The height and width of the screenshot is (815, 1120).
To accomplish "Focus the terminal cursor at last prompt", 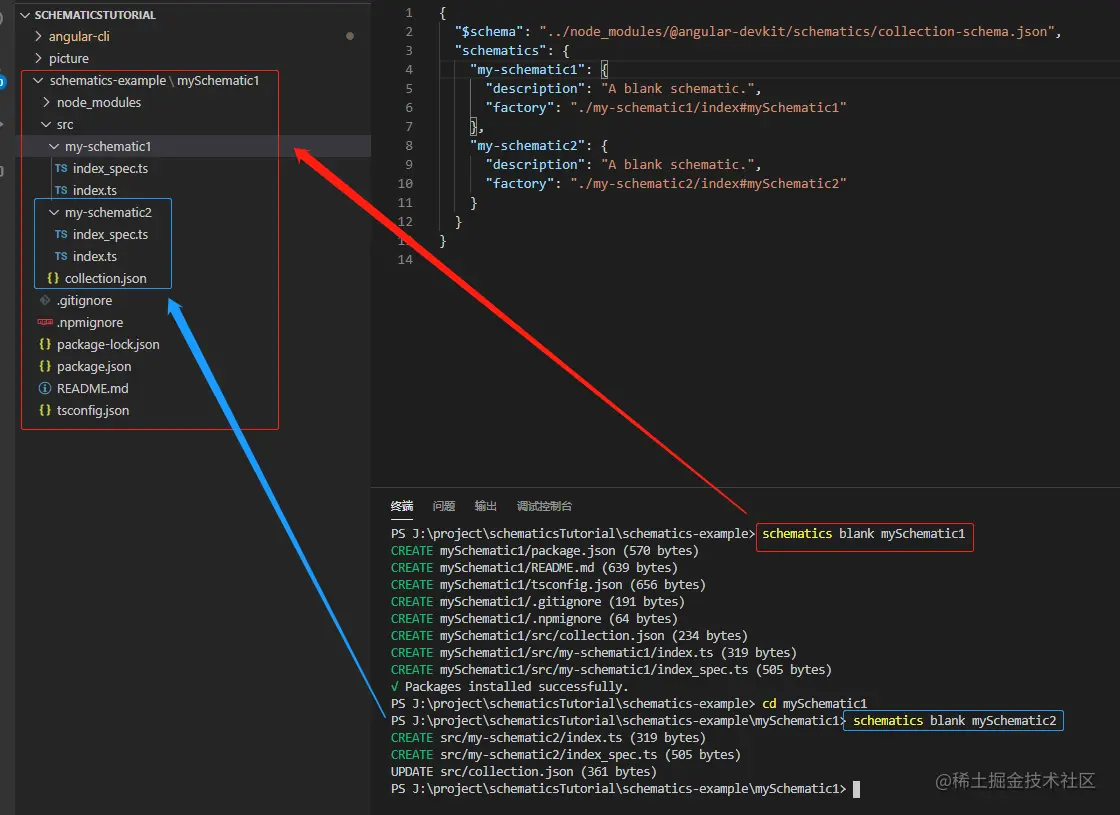I will 856,789.
